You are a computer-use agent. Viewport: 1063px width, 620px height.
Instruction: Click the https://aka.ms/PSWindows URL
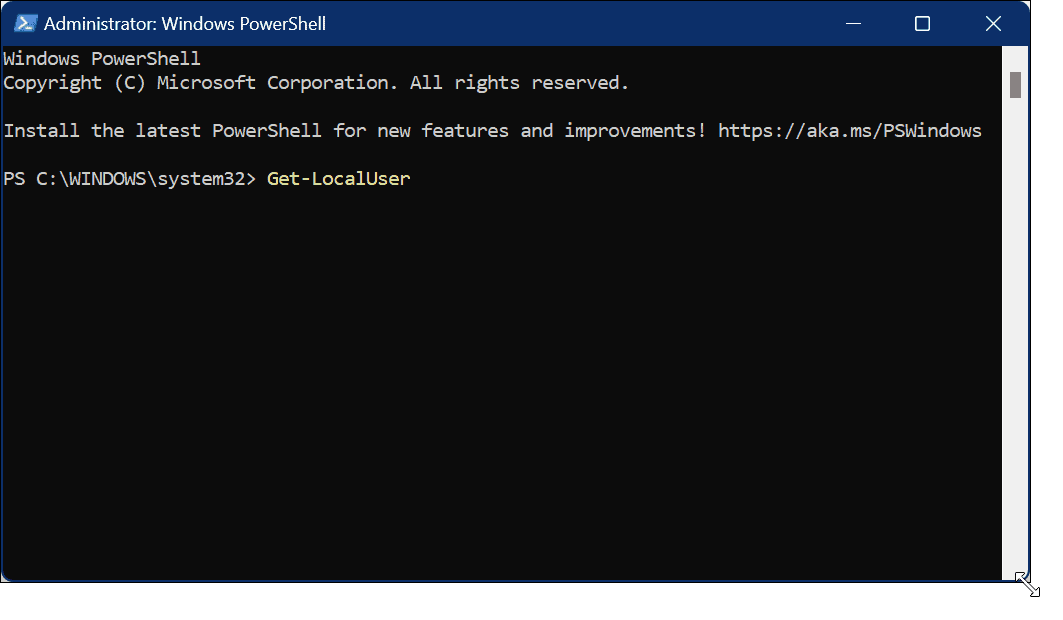850,131
